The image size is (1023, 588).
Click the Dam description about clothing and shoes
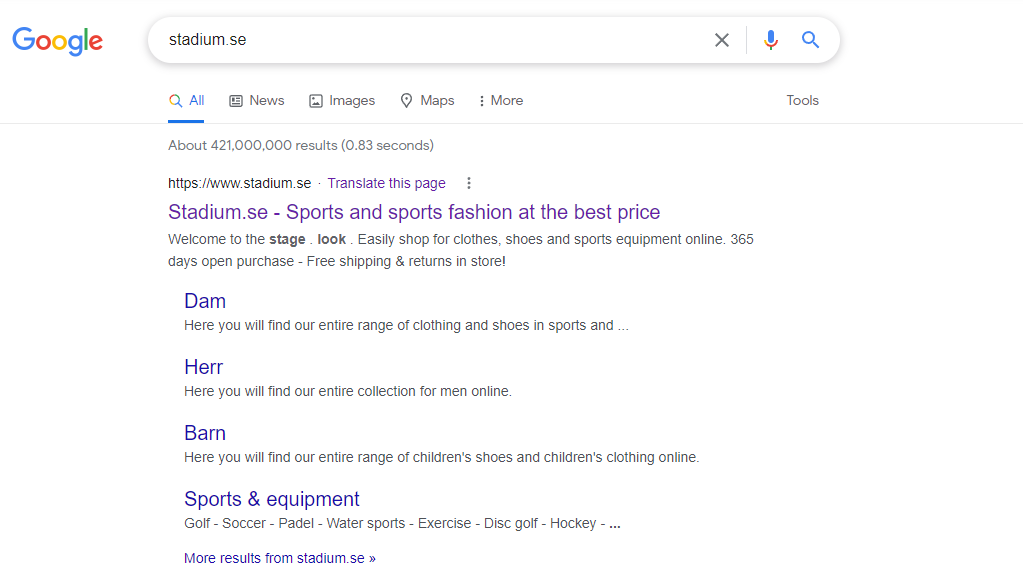(x=406, y=326)
